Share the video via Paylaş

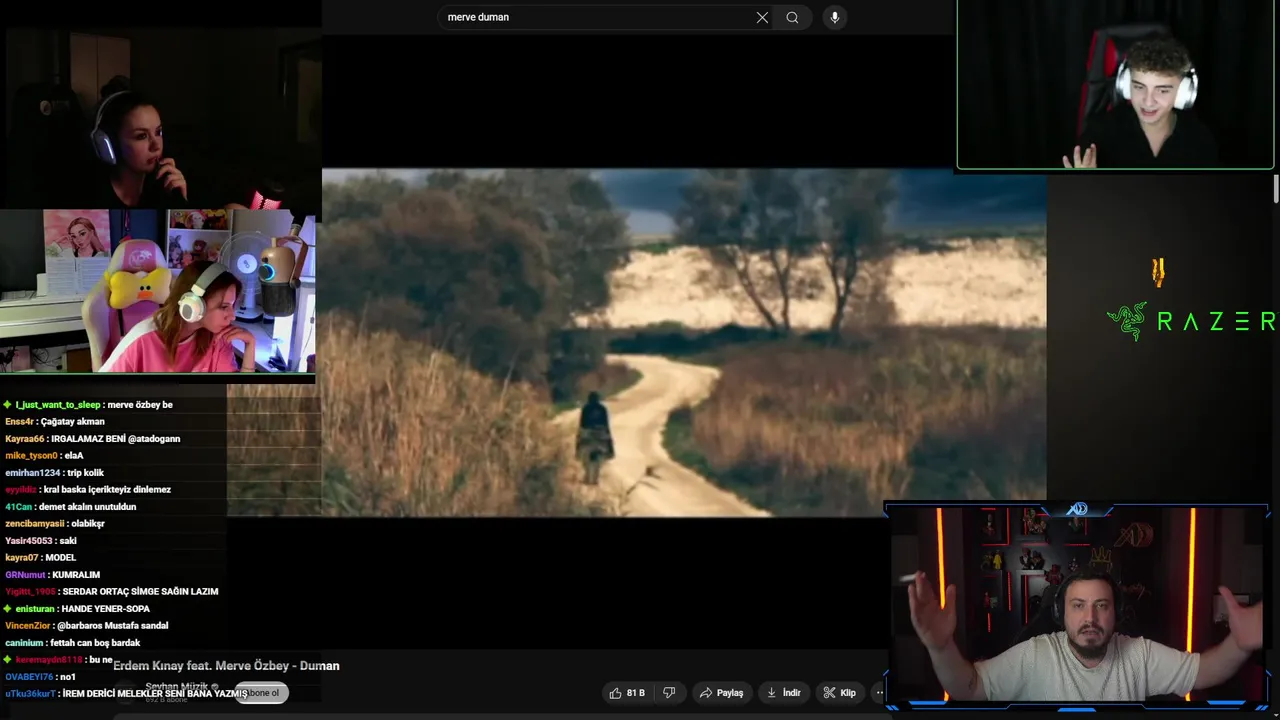722,693
